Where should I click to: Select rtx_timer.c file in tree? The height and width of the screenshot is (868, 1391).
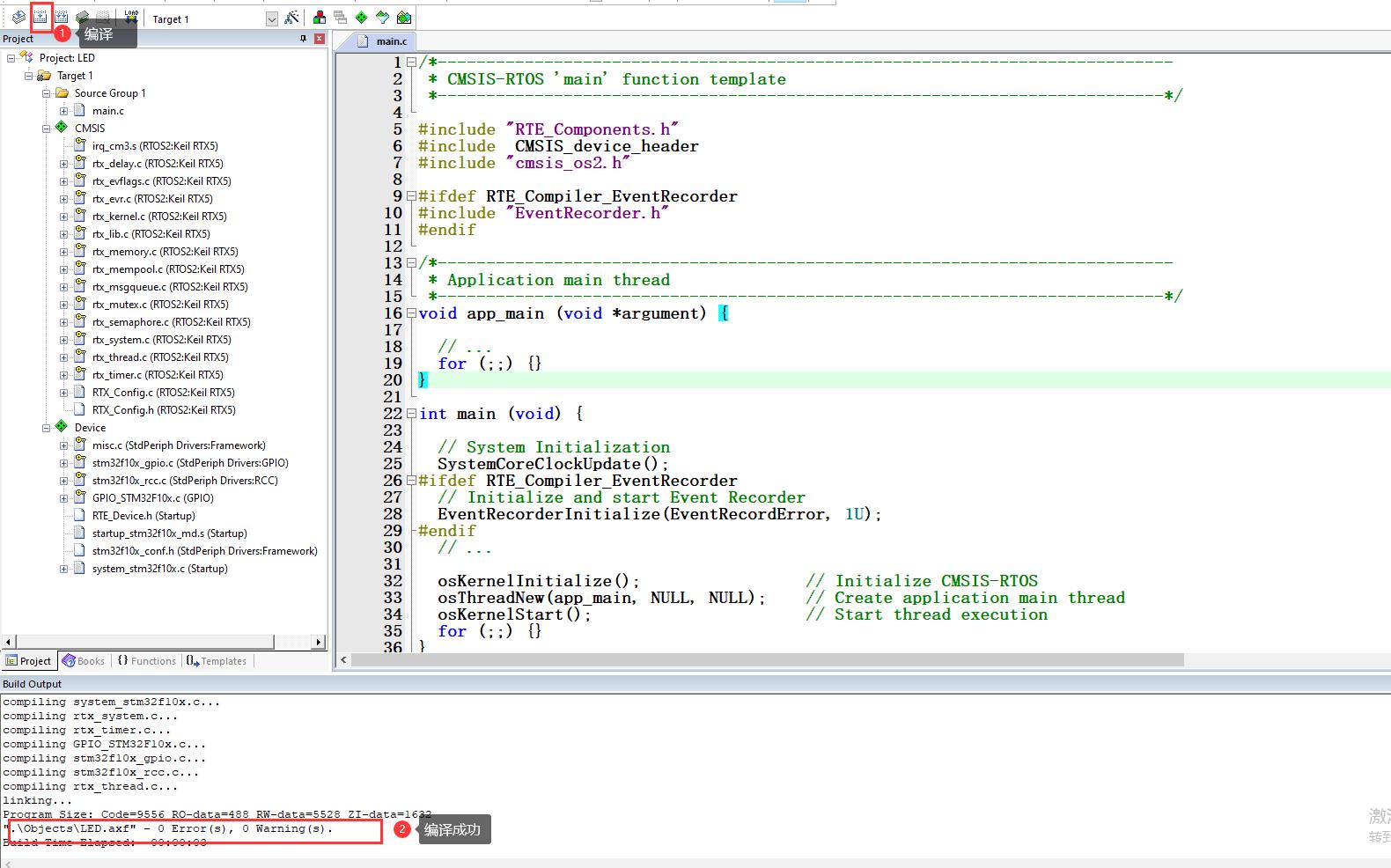pos(158,375)
